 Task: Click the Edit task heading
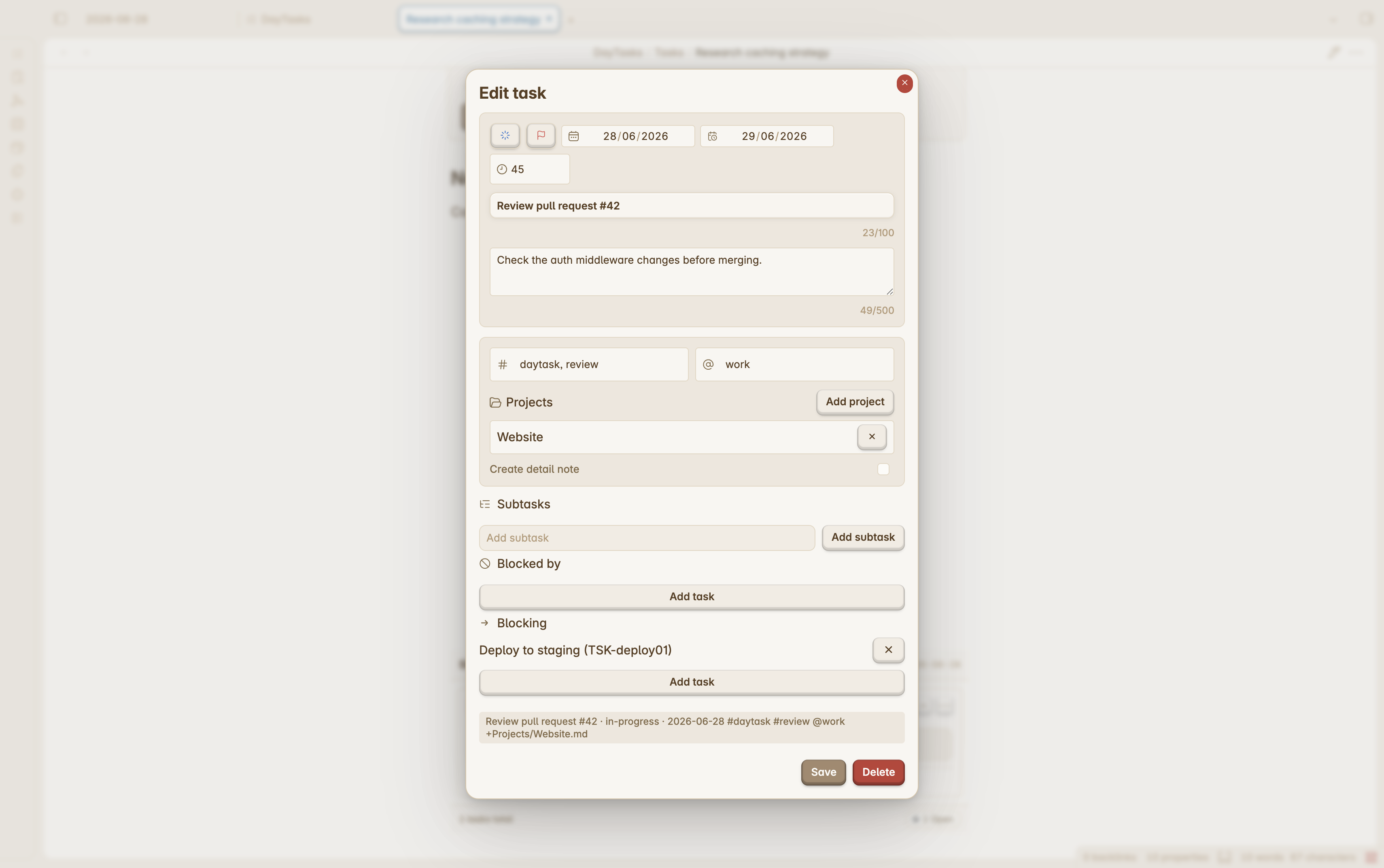pos(512,93)
